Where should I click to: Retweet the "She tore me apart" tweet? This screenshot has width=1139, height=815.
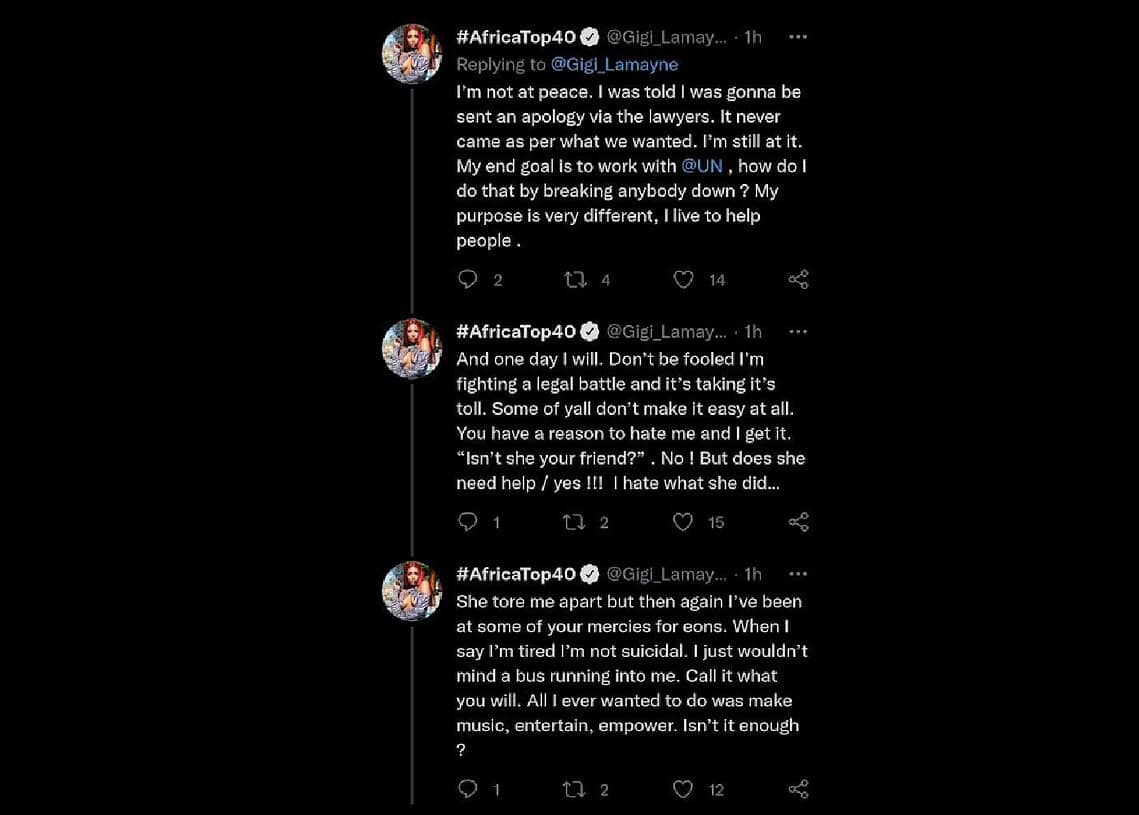coord(575,790)
